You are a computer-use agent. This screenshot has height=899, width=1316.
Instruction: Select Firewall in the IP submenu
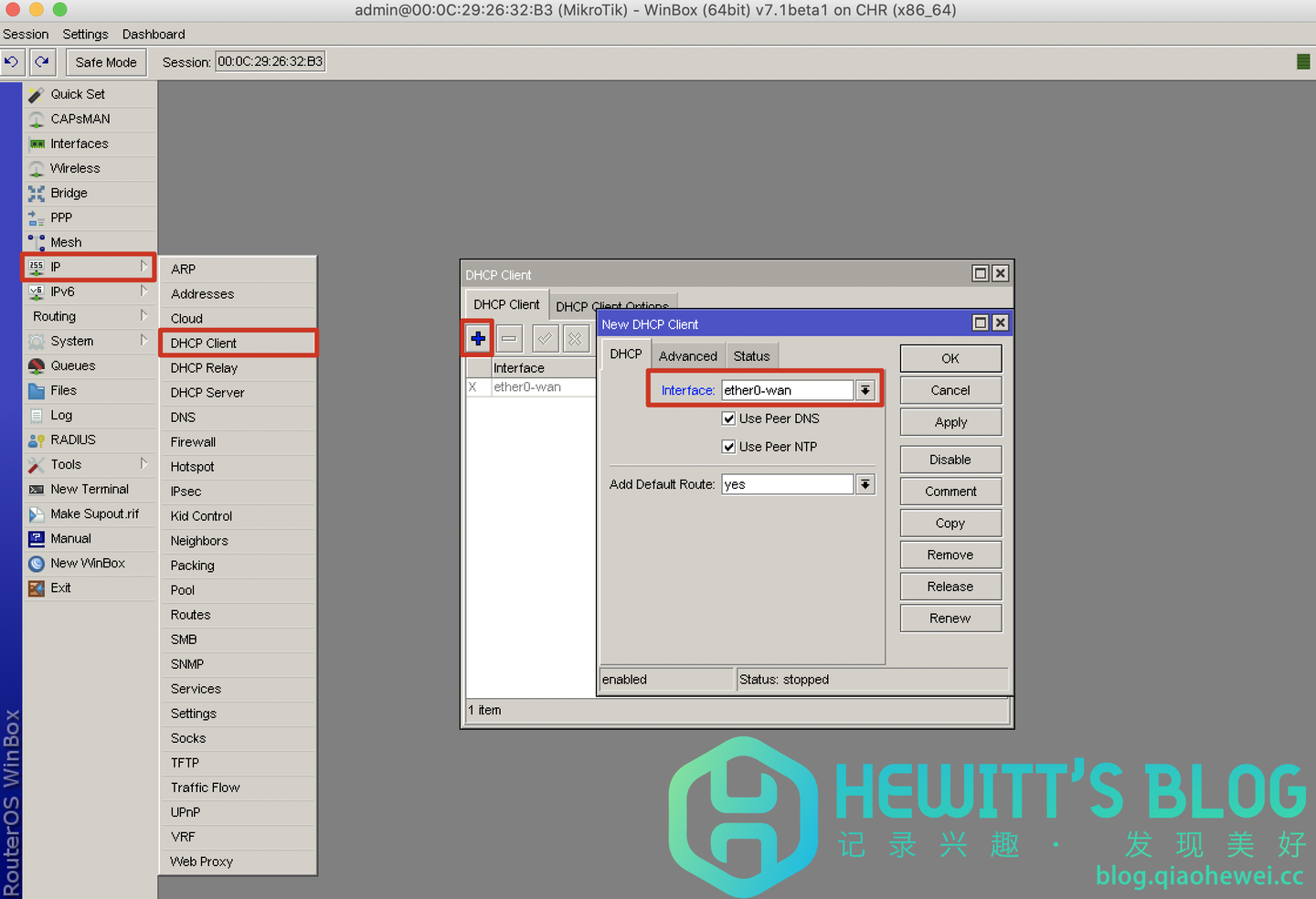(238, 442)
